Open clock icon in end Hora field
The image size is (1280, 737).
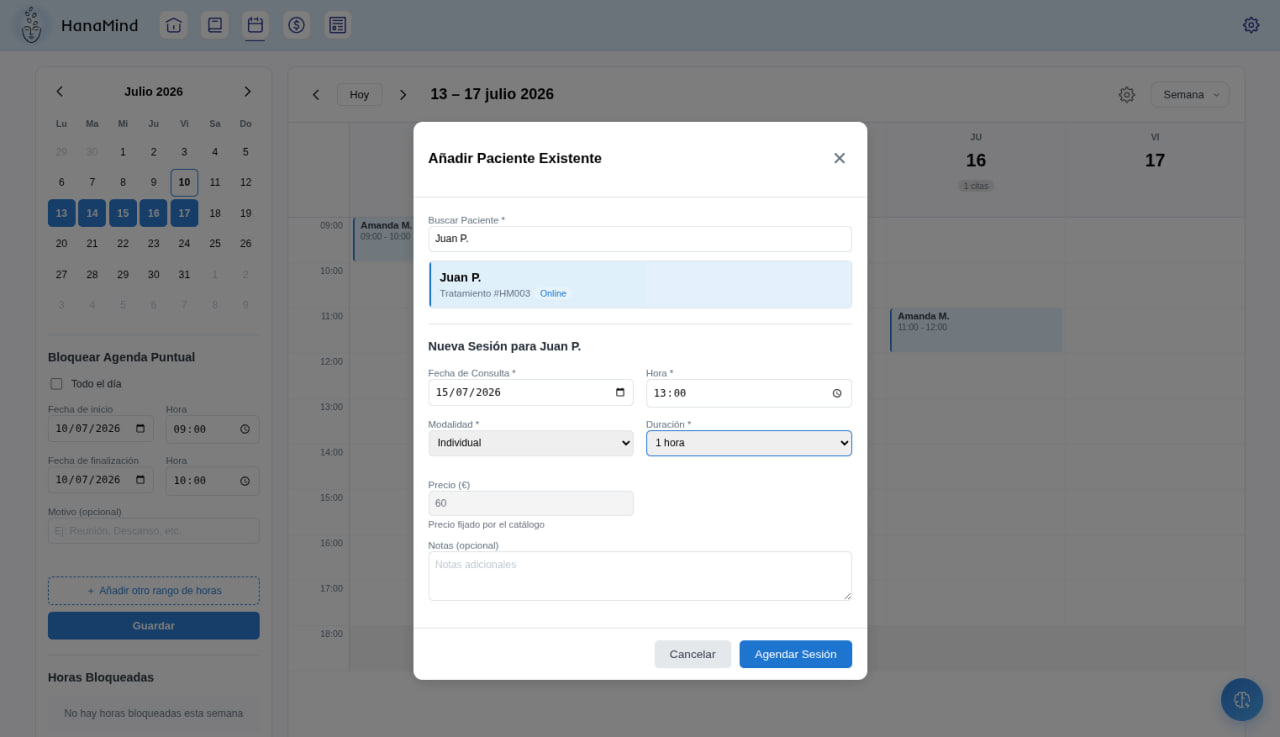(245, 480)
